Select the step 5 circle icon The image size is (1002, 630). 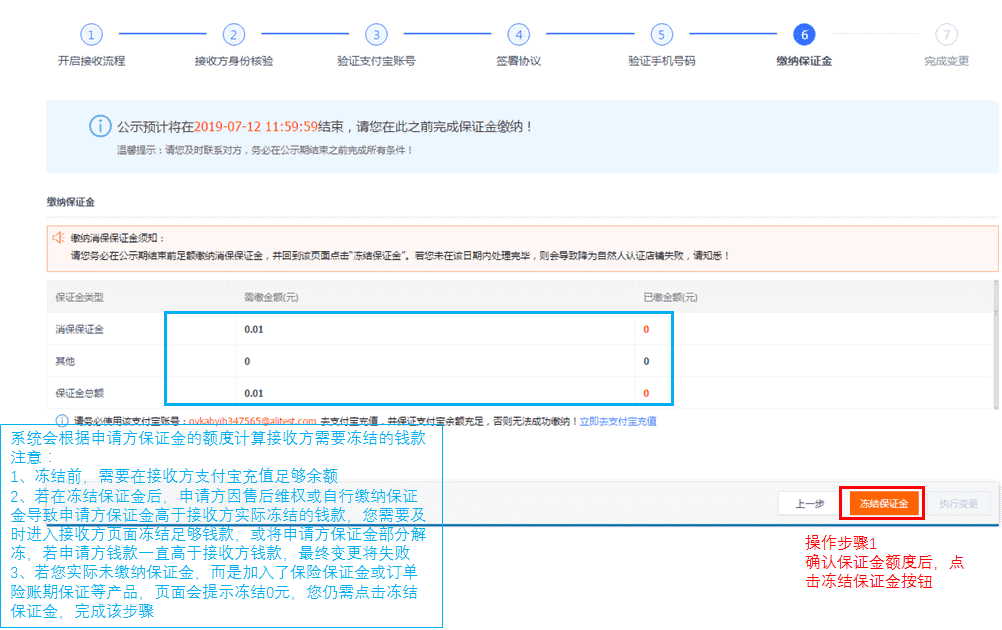(x=661, y=35)
